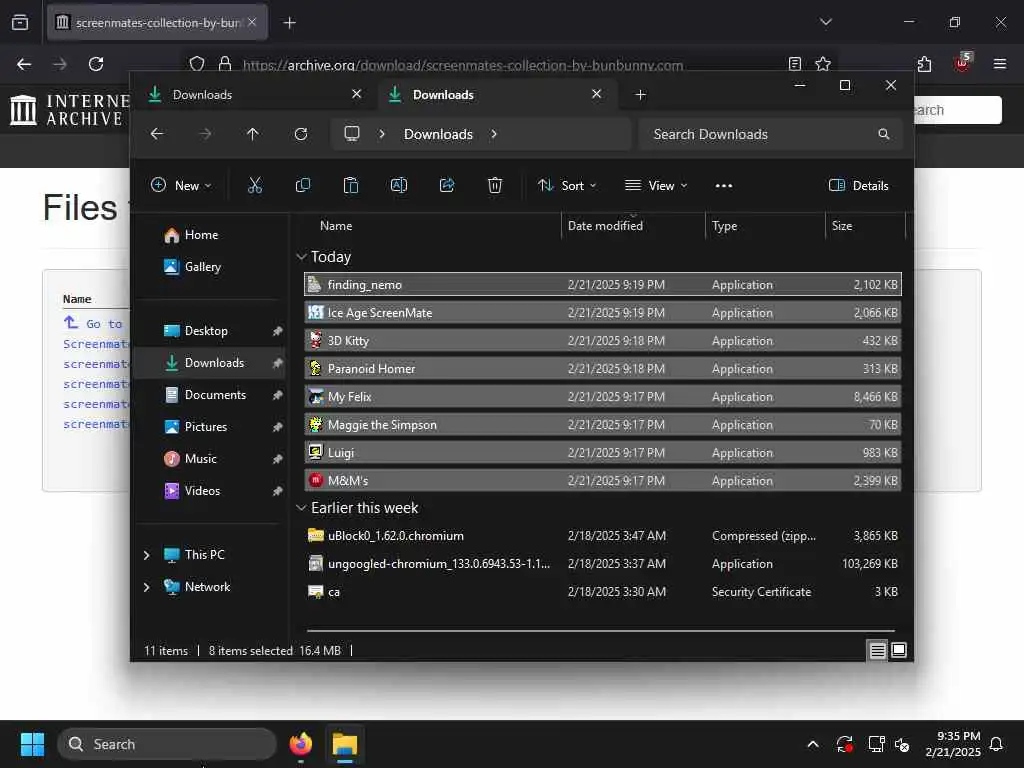Show hidden system tray icons
The image size is (1024, 768).
[x=813, y=744]
